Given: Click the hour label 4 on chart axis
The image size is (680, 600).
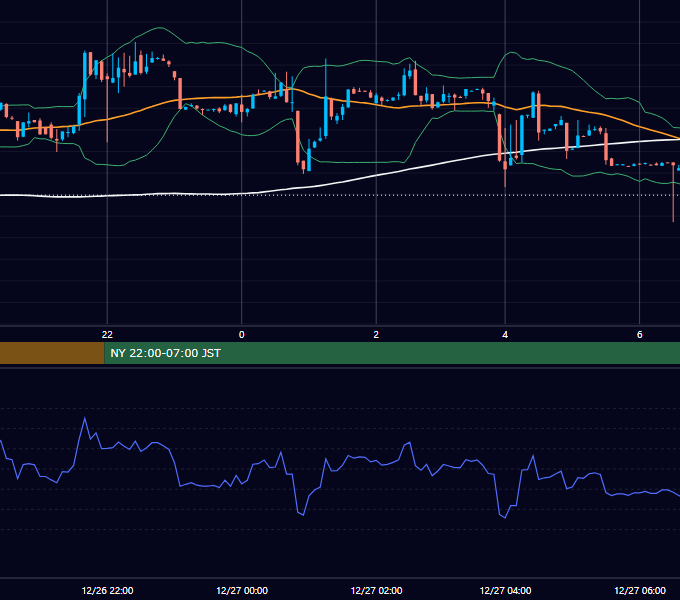Looking at the screenshot, I should 505,335.
